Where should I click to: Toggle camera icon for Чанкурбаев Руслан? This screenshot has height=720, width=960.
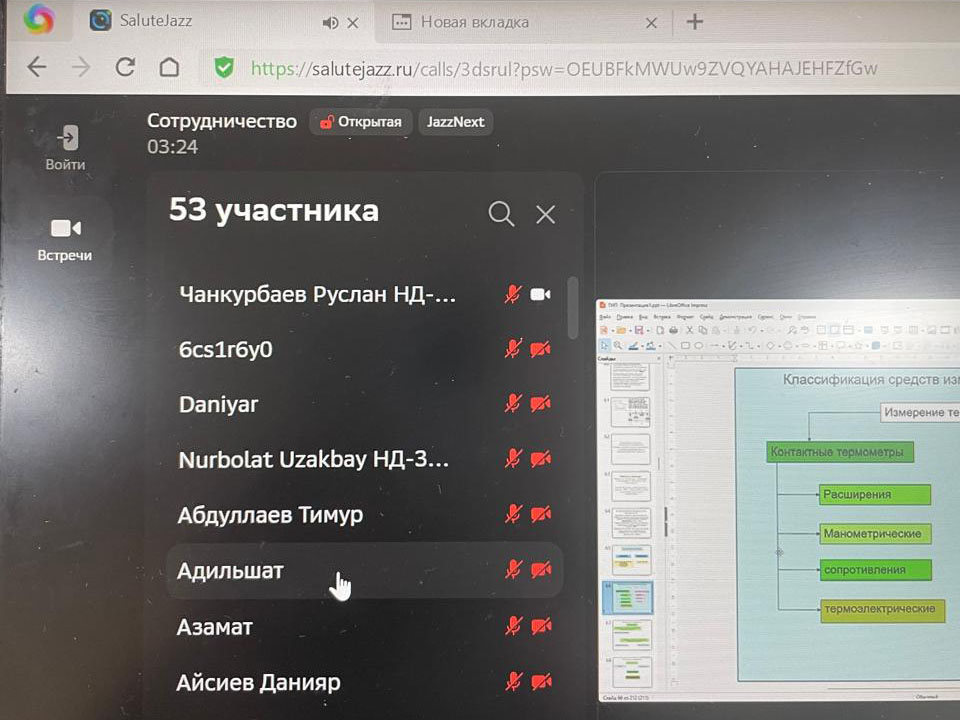pos(541,294)
